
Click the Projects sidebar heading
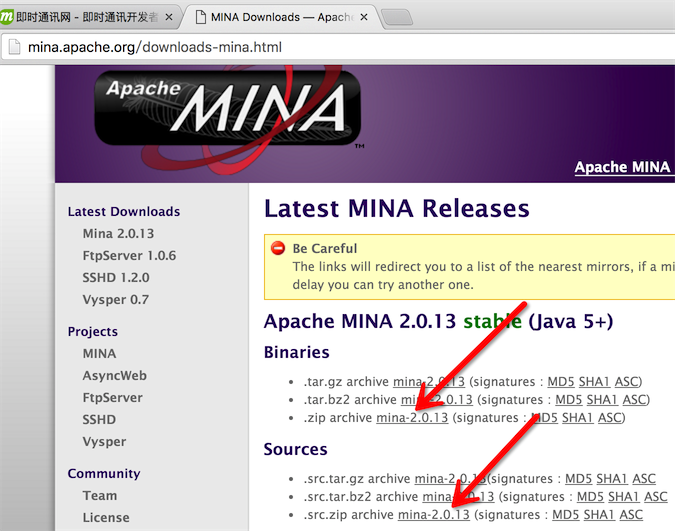click(x=93, y=332)
